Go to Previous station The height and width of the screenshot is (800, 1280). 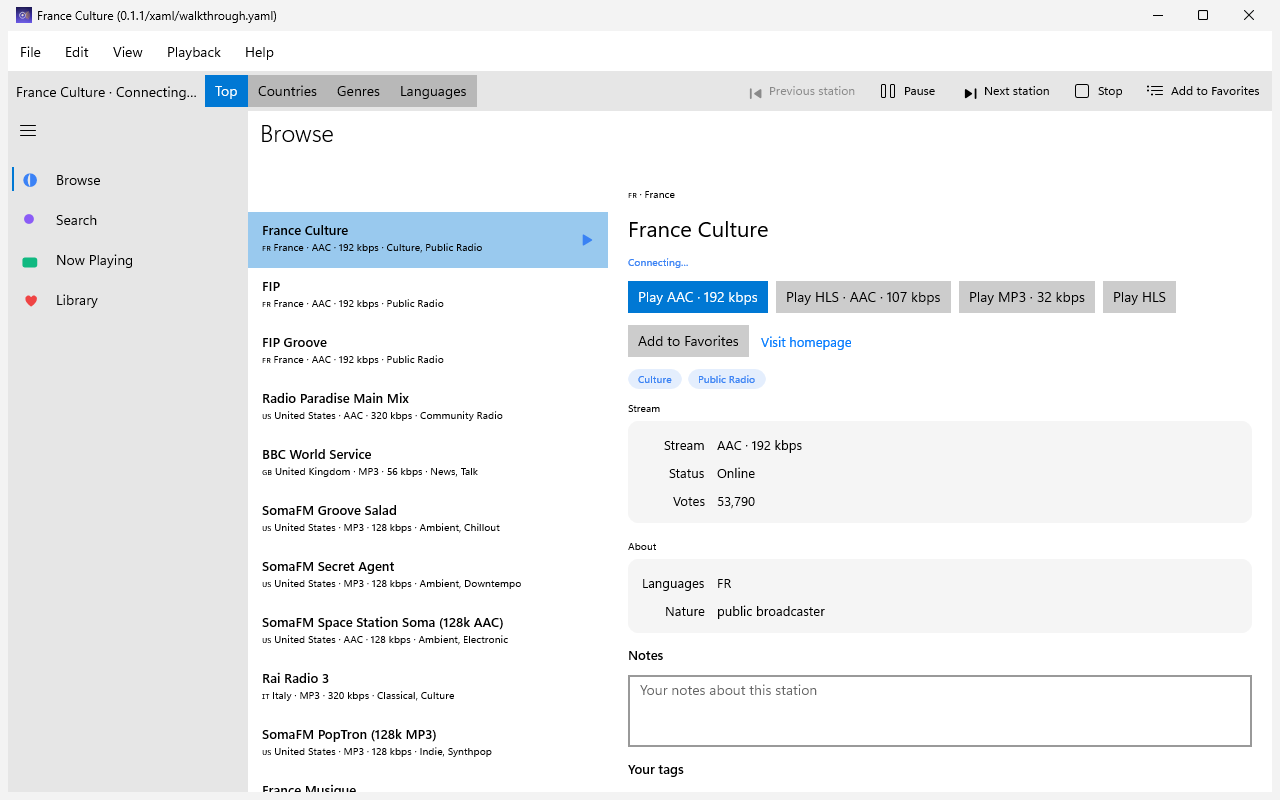tap(802, 91)
